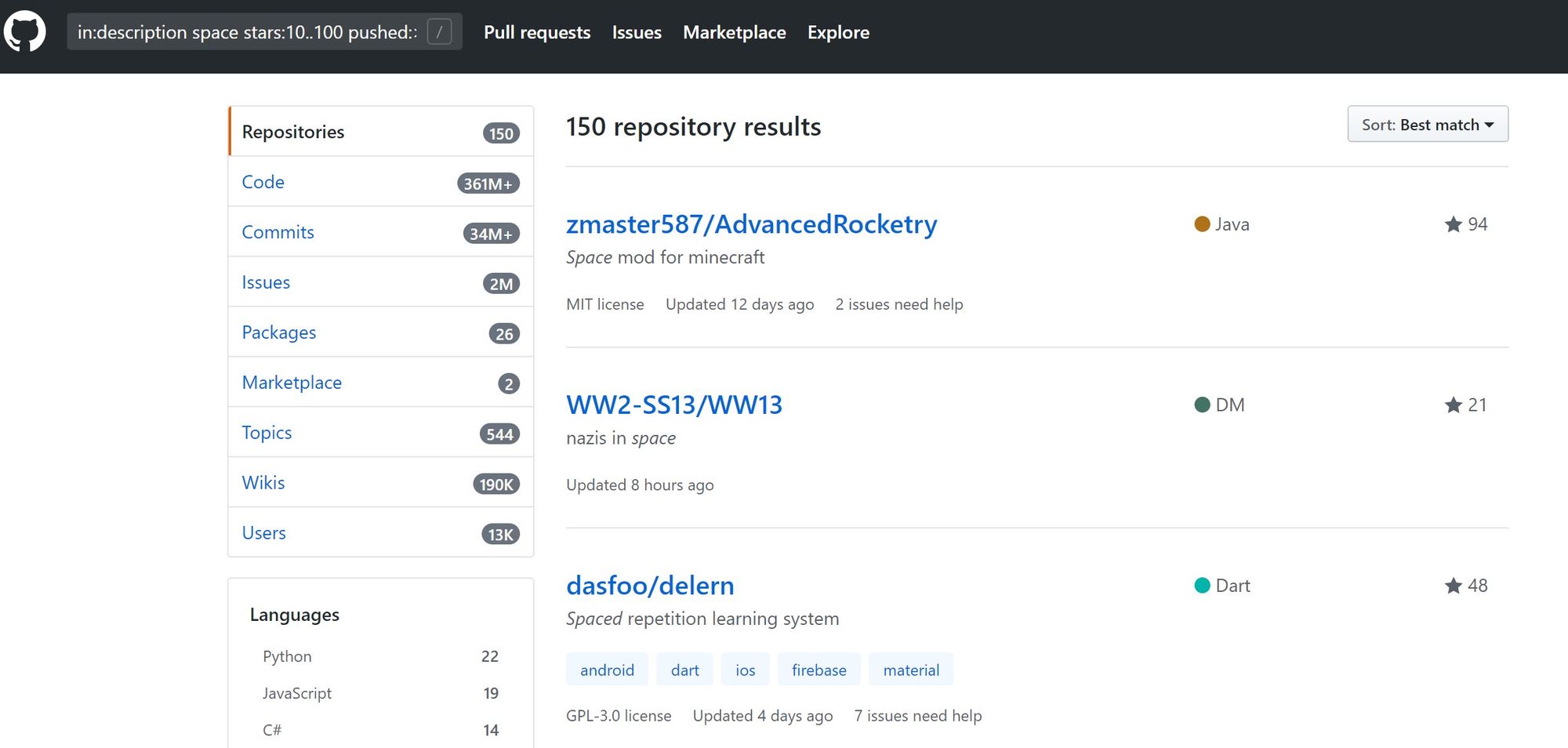Filter results by Python language

pos(381,656)
